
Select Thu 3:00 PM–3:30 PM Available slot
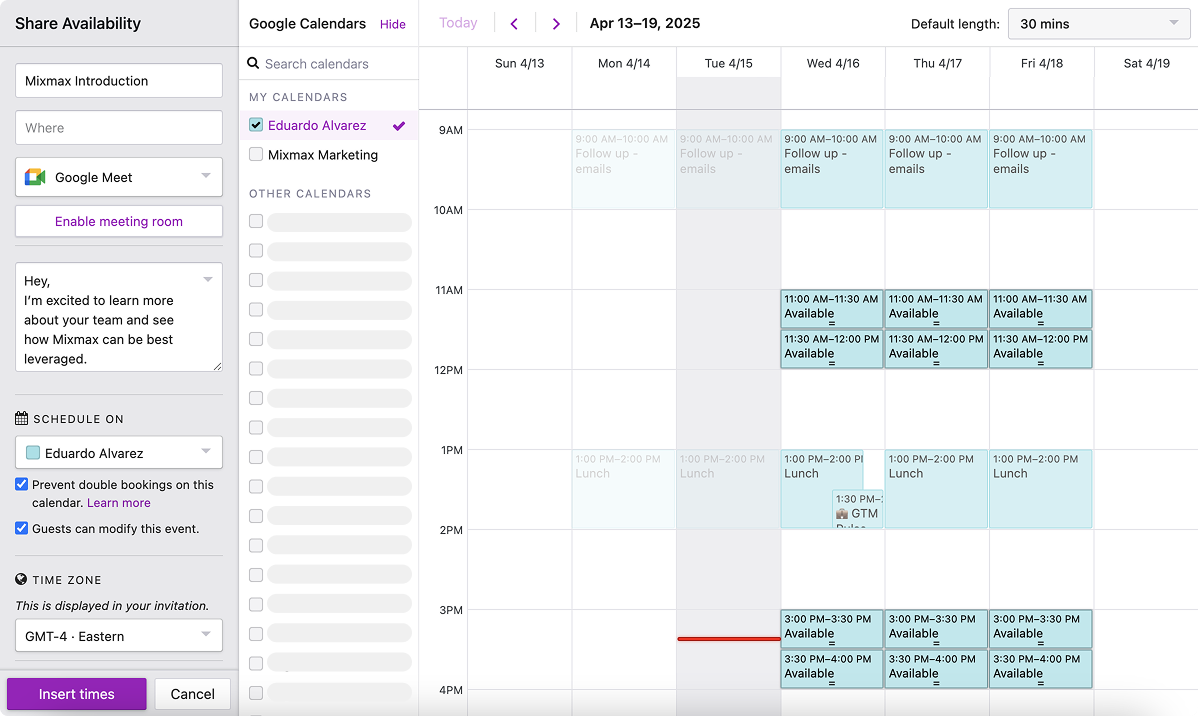(936, 628)
